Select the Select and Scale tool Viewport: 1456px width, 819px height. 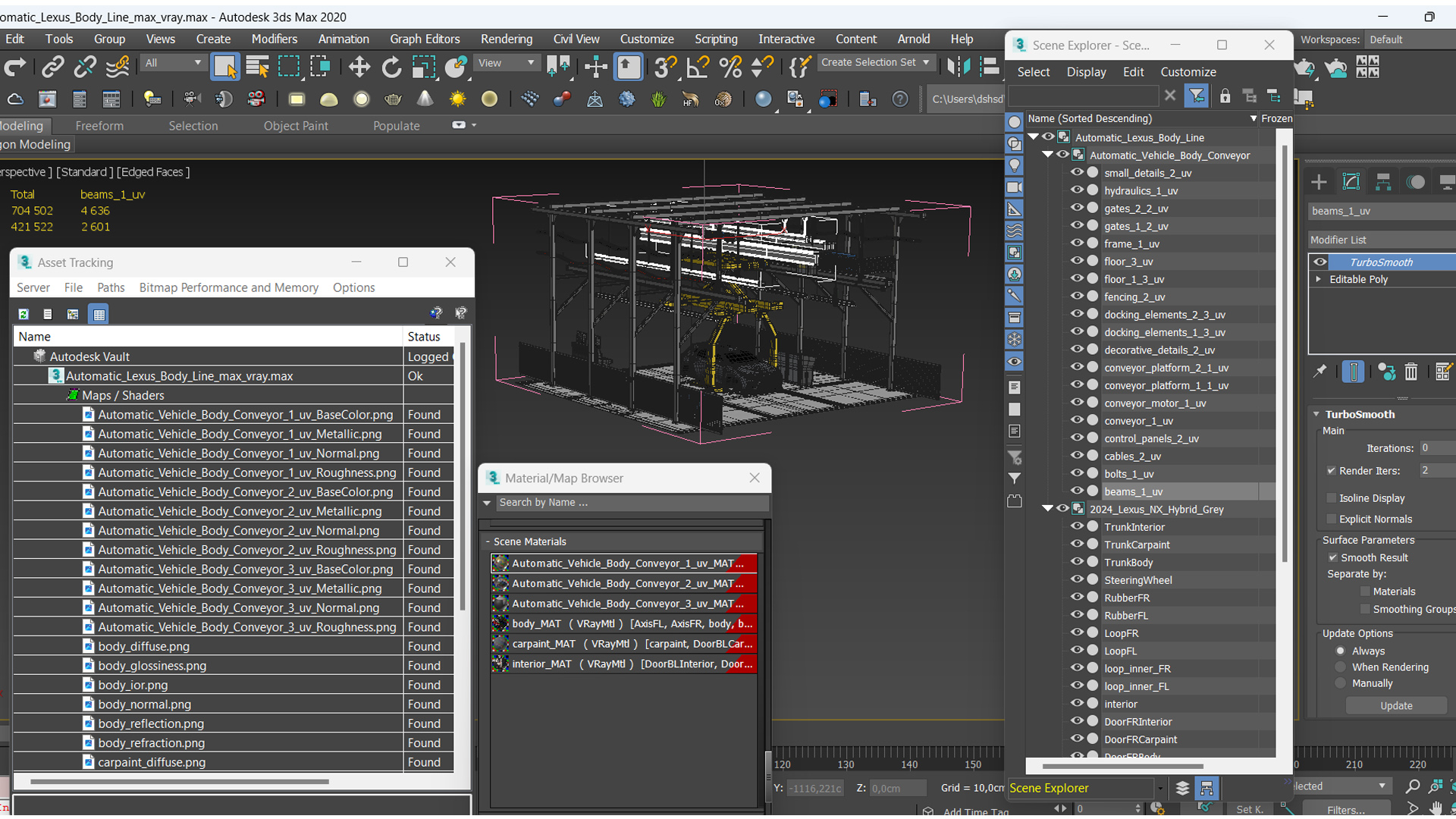pos(424,67)
